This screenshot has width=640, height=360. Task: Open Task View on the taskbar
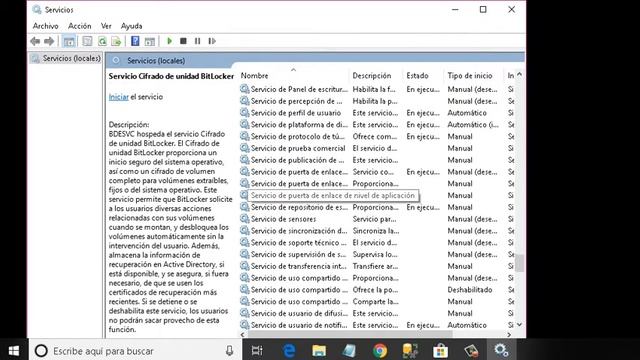click(257, 351)
